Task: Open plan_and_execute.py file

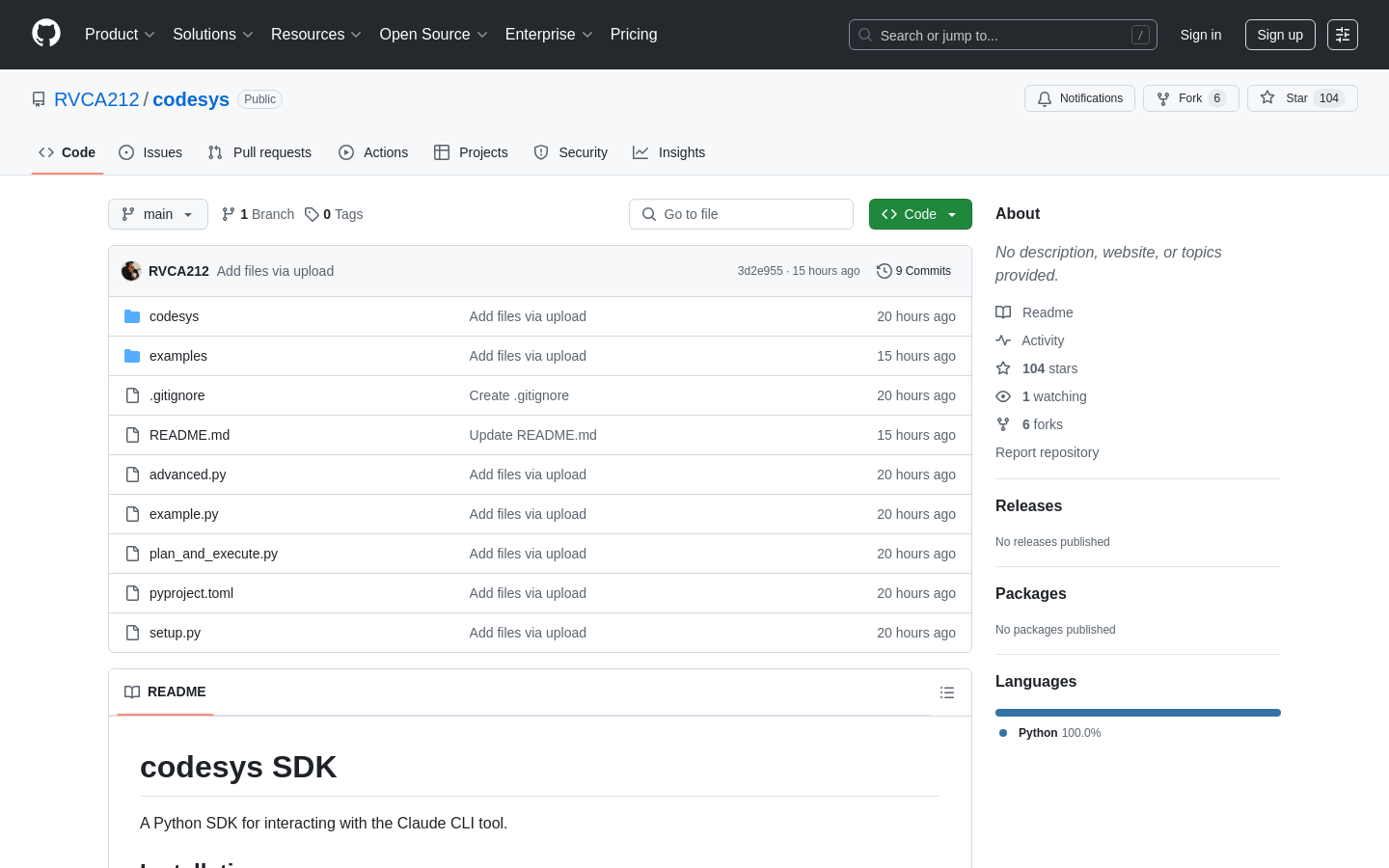Action: [x=213, y=554]
